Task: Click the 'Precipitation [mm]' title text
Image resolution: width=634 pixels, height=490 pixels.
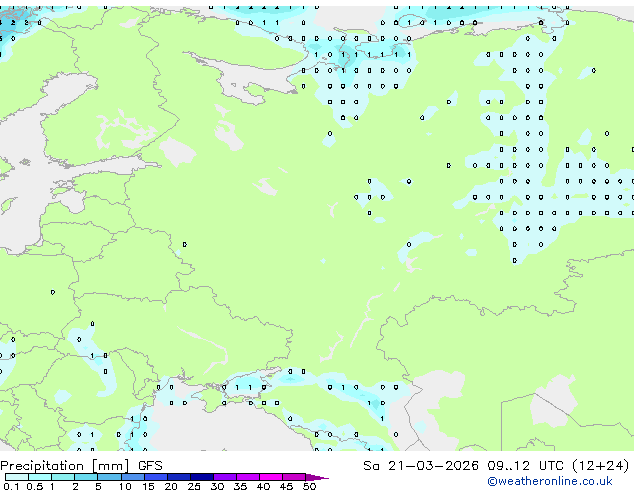Action: click(x=65, y=466)
